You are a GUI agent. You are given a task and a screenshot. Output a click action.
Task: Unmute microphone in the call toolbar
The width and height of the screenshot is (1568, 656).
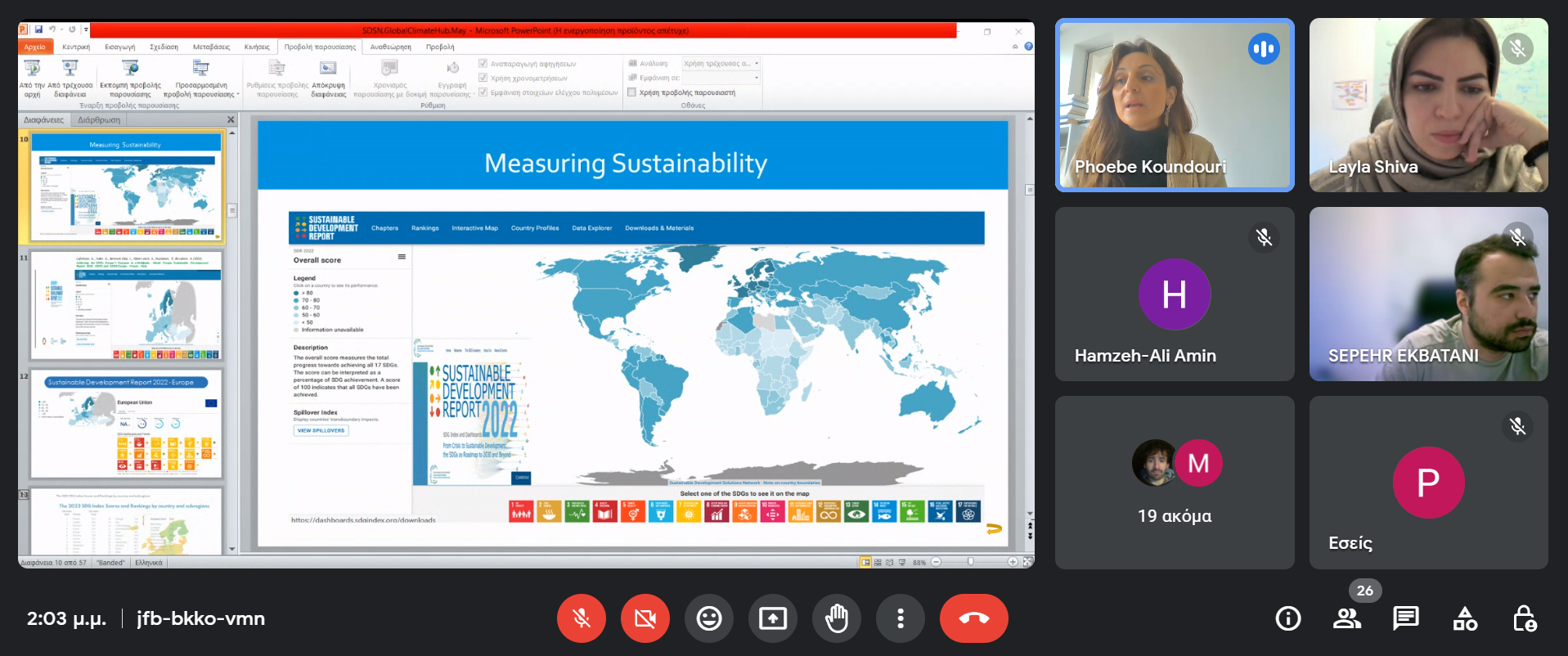tap(581, 618)
